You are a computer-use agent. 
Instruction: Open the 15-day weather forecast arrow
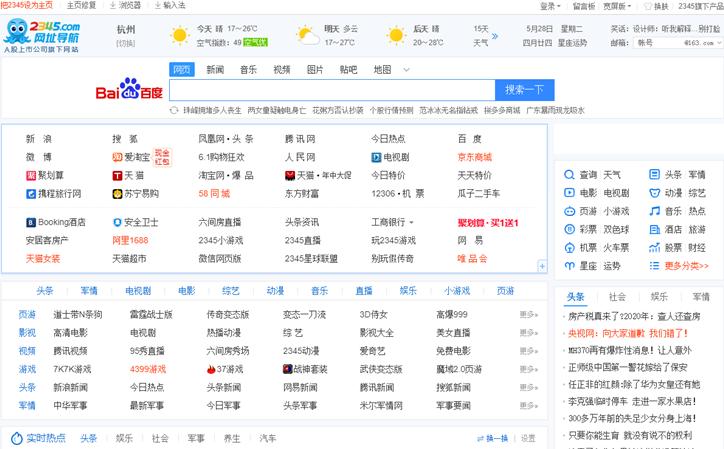[495, 36]
